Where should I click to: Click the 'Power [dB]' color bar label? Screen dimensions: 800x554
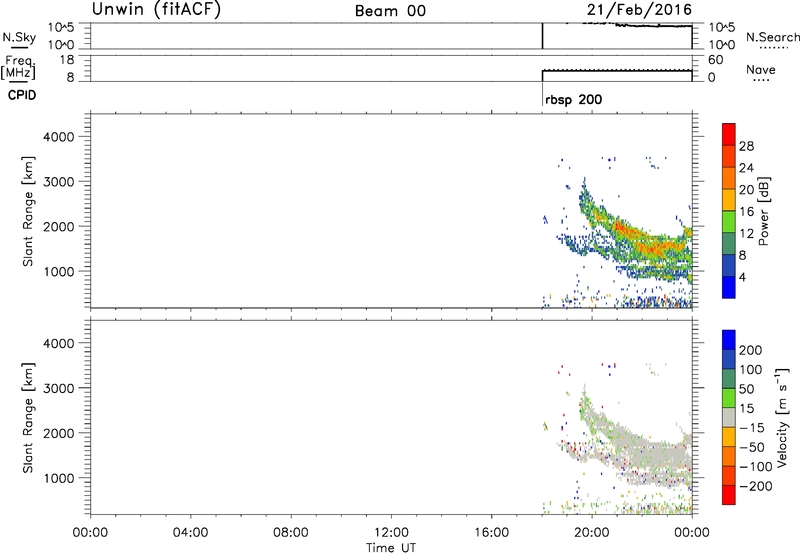point(763,211)
